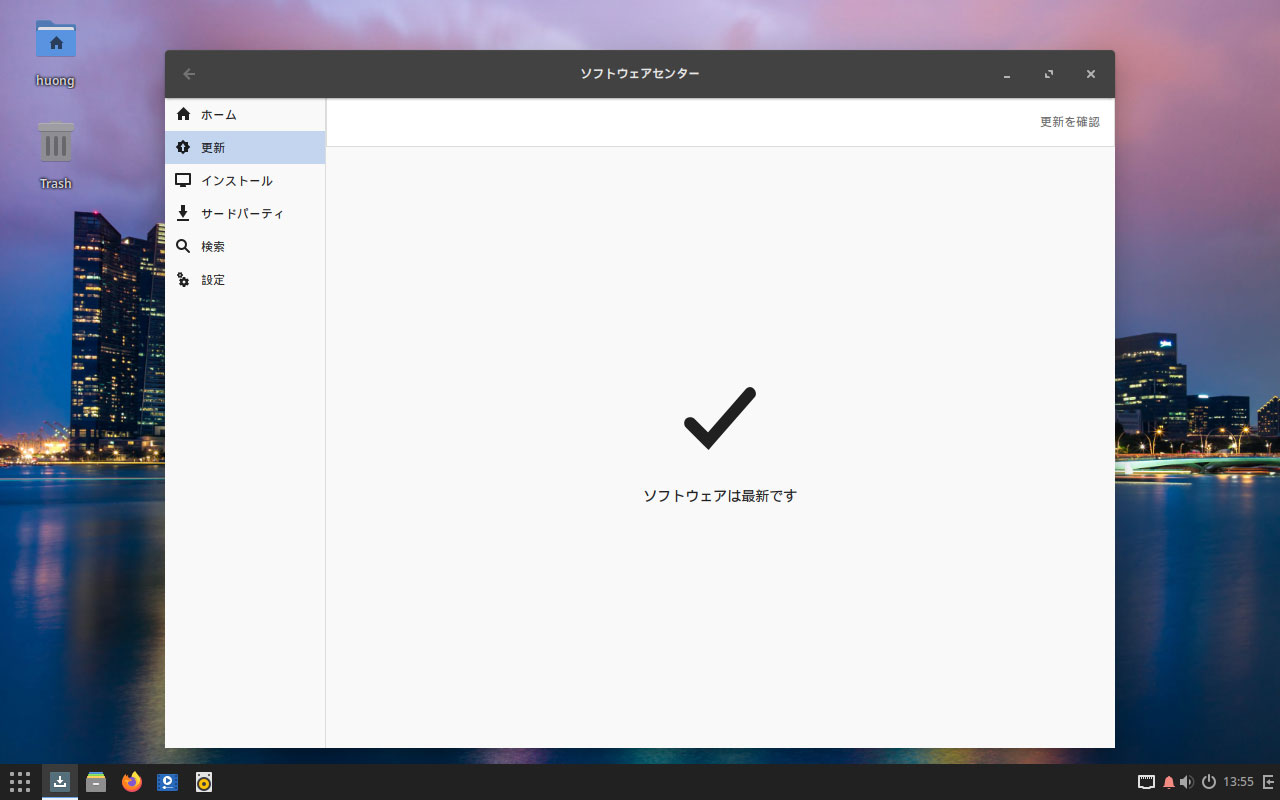
Task: Open the Rhythmbox speaker icon in the taskbar
Action: tap(204, 782)
